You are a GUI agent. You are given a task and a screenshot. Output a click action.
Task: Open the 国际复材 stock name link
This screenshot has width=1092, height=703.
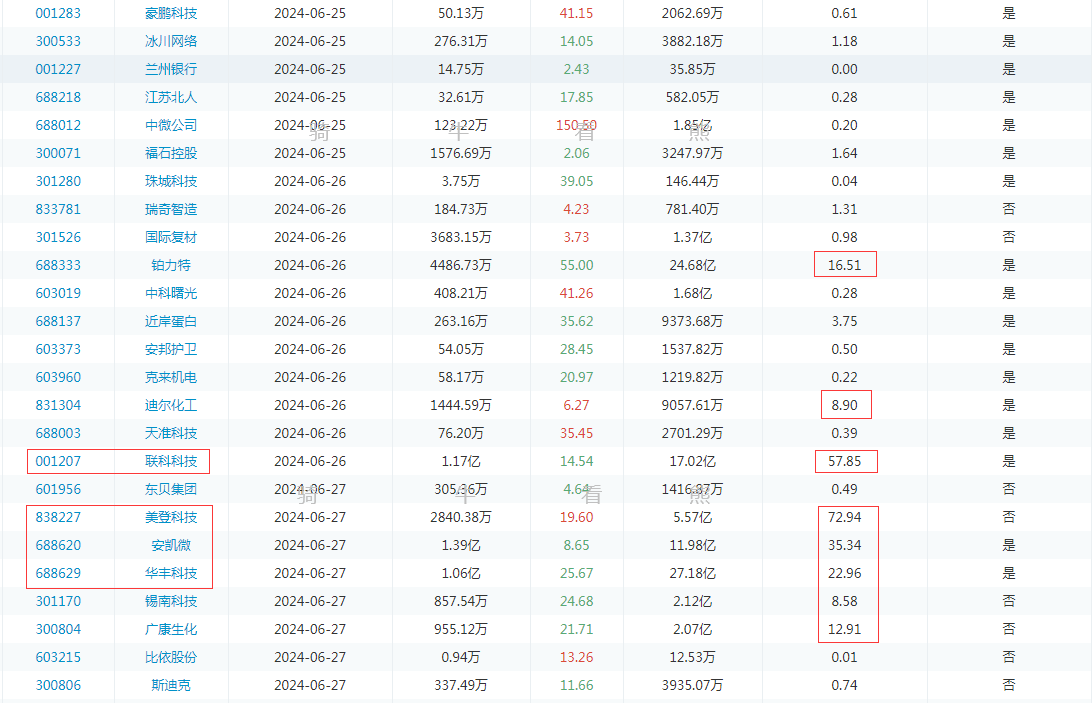[171, 237]
